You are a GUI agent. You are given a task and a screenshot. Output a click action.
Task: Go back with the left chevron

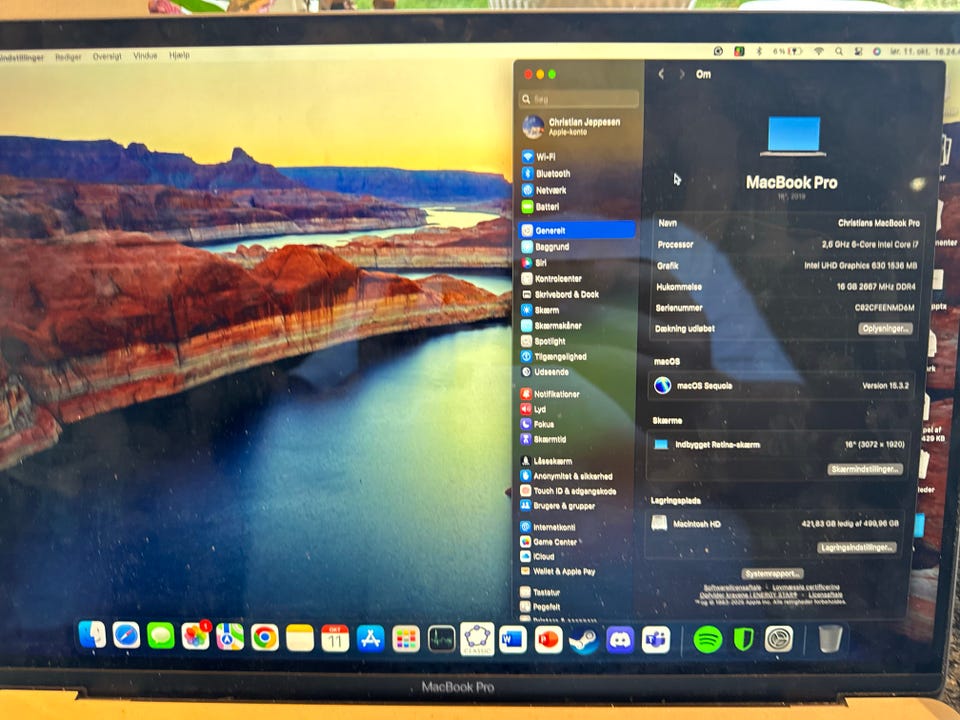click(x=661, y=74)
